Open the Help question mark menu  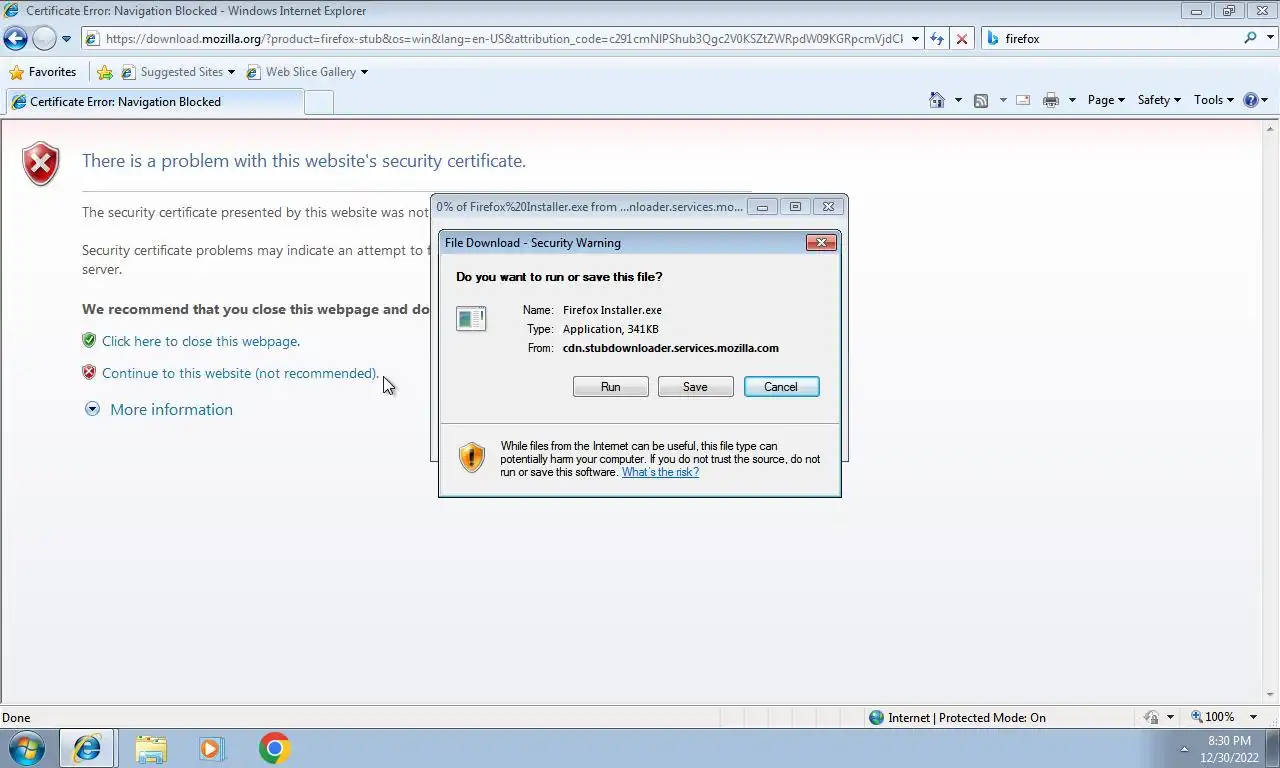1255,100
